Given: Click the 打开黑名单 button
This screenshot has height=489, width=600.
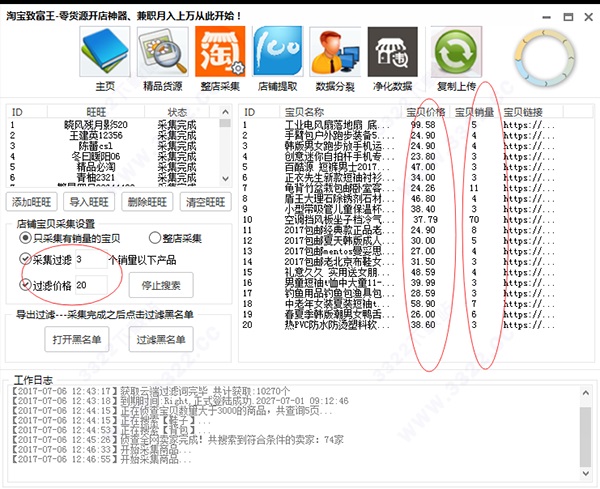Looking at the screenshot, I should point(77,339).
